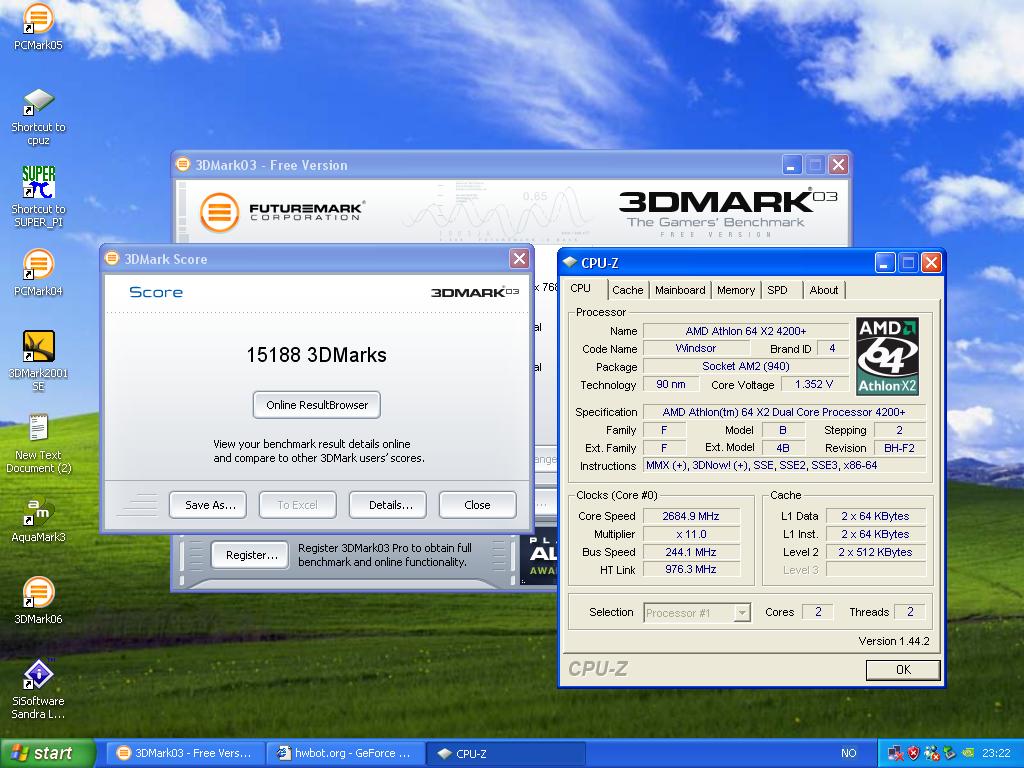Launch 3DMark2001 SE desktop icon
Viewport: 1024px width, 768px height.
click(38, 360)
